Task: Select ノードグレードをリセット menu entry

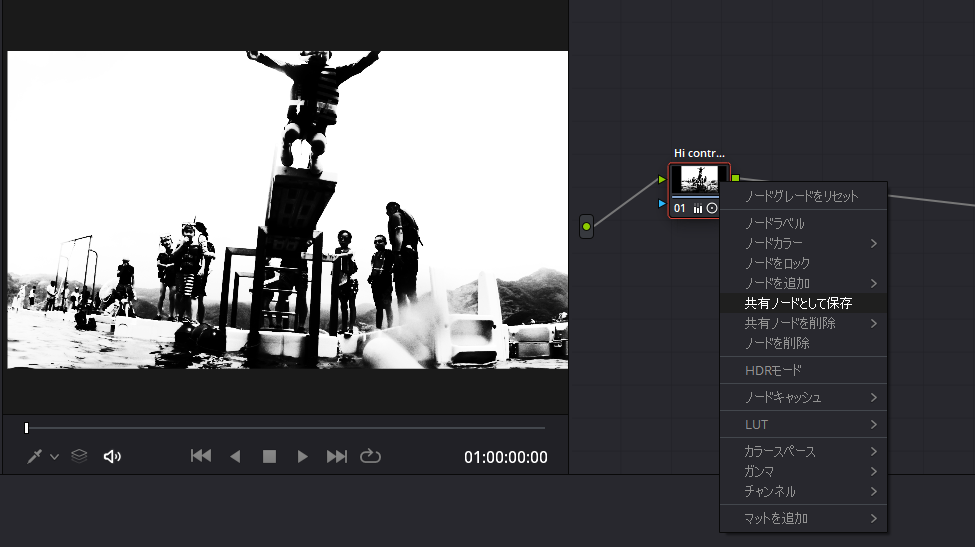Action: tap(801, 196)
